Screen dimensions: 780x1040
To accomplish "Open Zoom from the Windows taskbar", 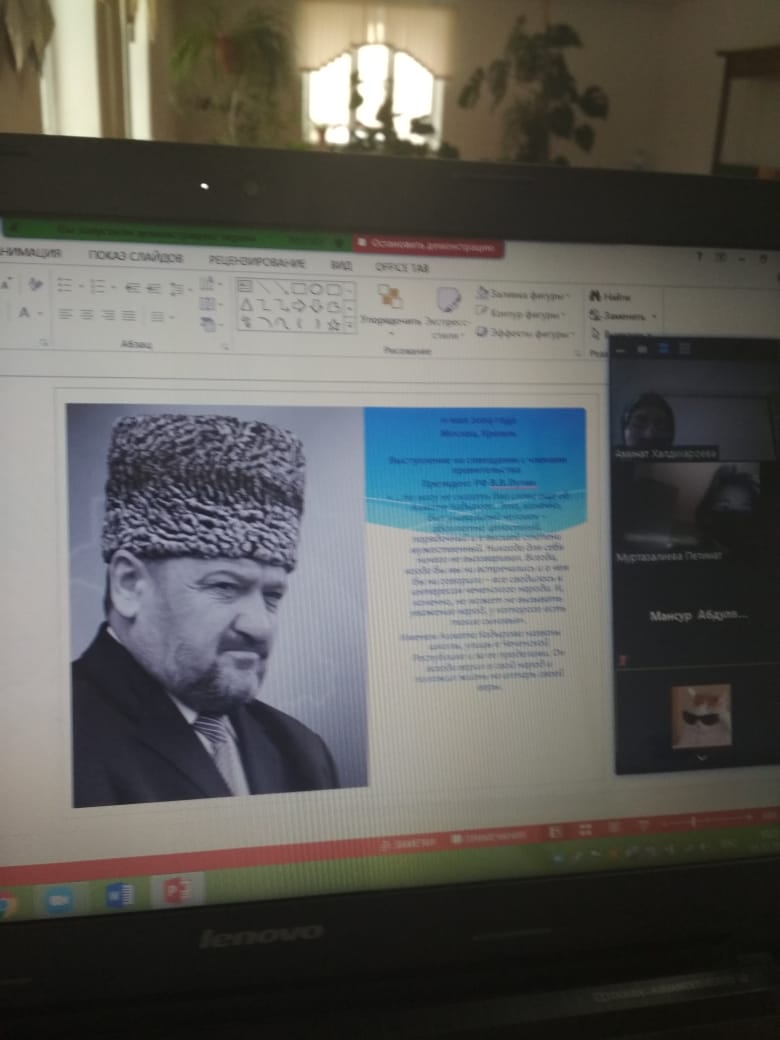I will [60, 898].
